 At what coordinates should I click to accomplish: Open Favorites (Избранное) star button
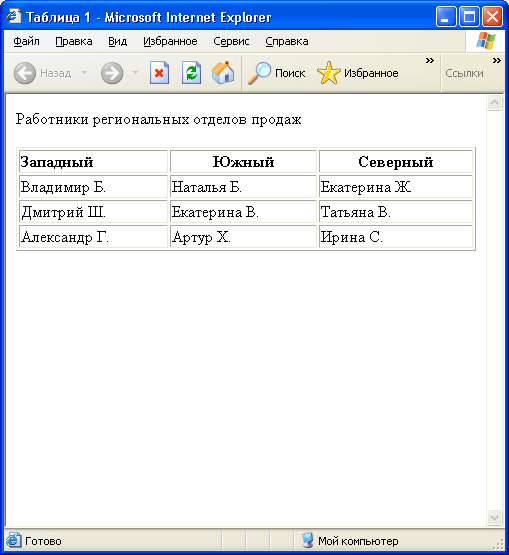358,73
